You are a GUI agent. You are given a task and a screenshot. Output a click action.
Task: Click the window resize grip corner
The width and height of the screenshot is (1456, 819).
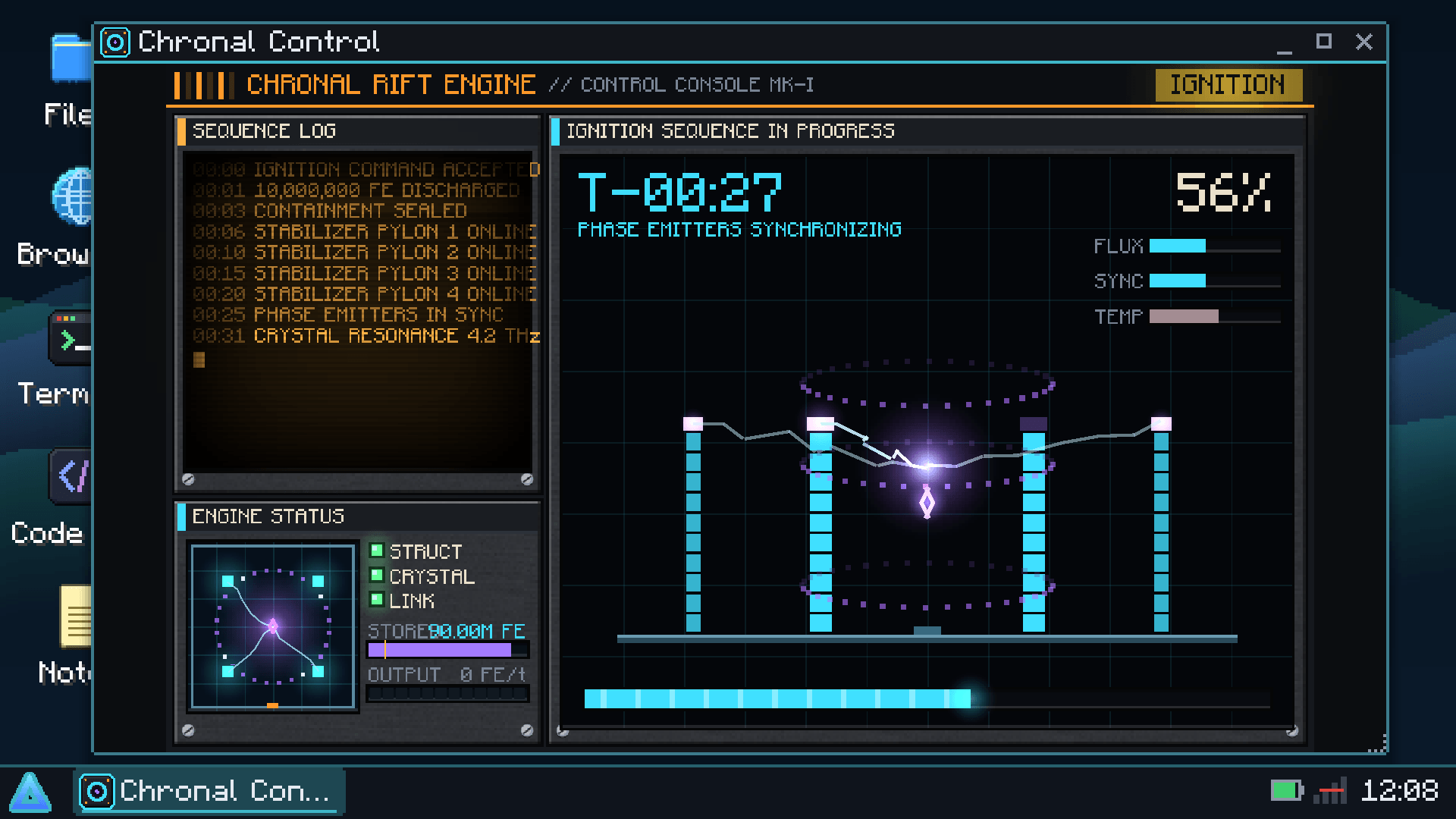tap(1378, 744)
